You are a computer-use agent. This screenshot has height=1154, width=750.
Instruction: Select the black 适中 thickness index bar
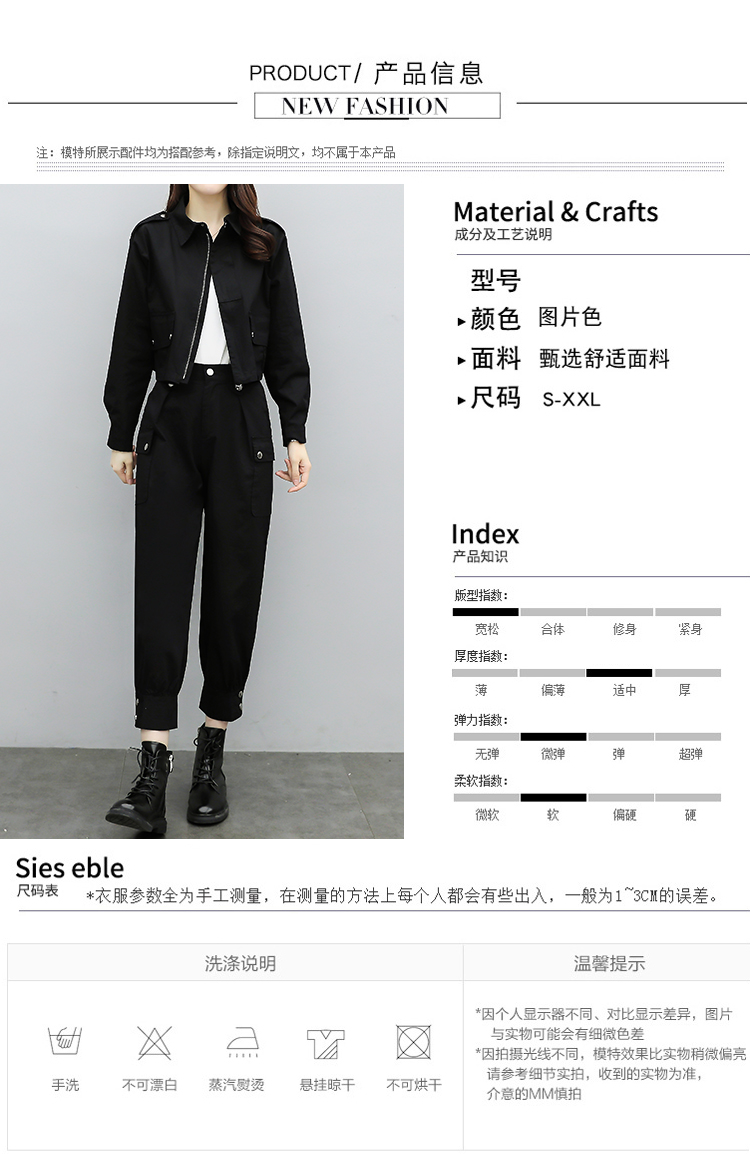619,673
